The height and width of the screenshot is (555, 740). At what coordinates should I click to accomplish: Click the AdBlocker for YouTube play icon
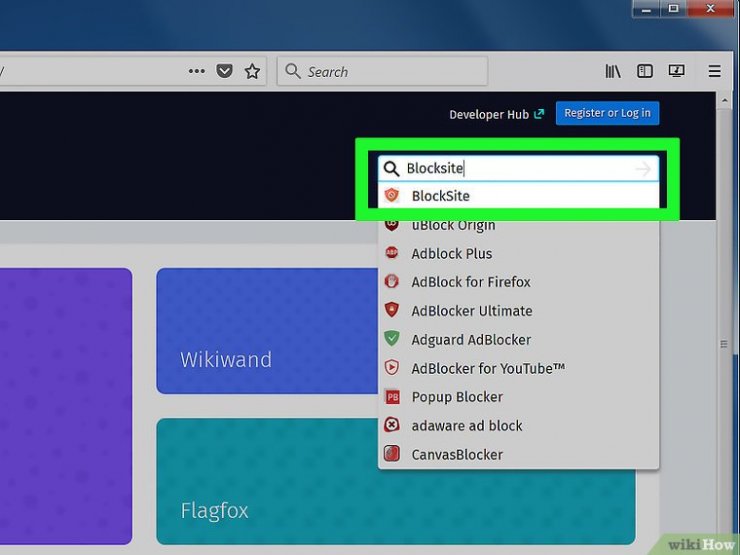point(392,367)
